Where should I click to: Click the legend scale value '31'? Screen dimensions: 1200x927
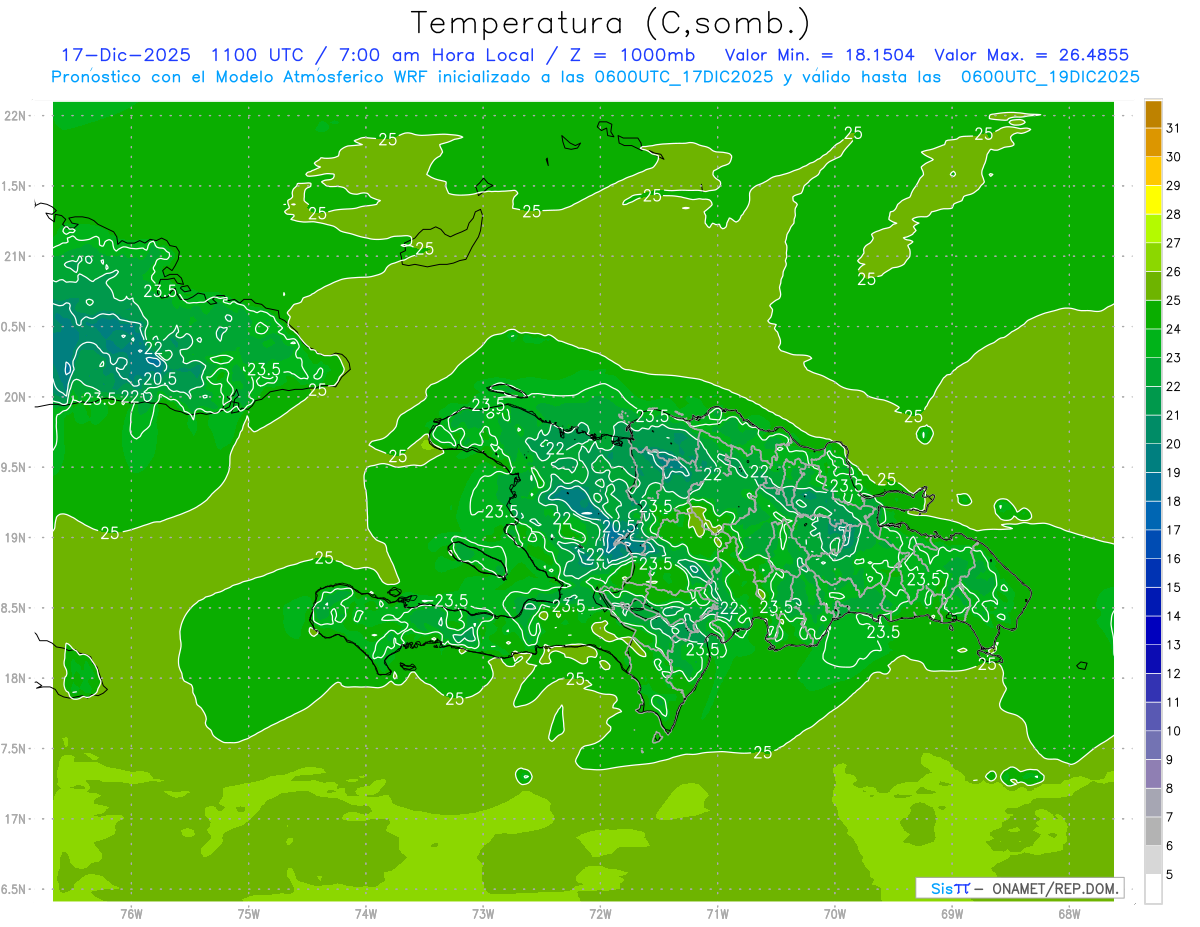(1174, 128)
